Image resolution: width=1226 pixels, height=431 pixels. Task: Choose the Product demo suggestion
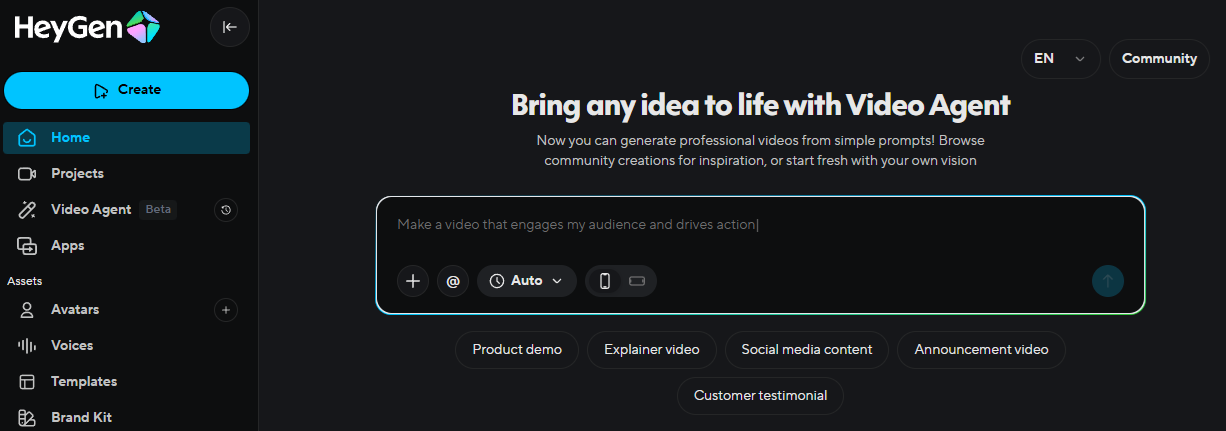pos(517,350)
